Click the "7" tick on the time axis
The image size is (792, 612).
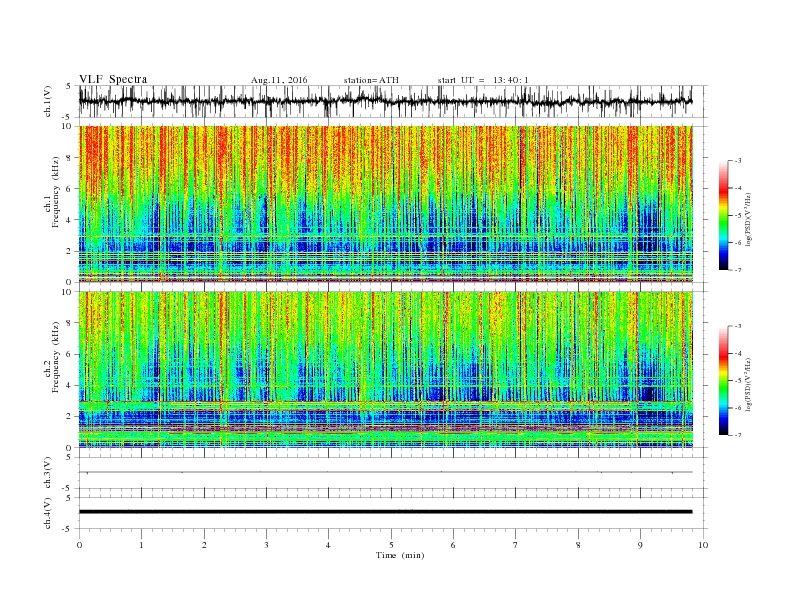pyautogui.click(x=516, y=545)
